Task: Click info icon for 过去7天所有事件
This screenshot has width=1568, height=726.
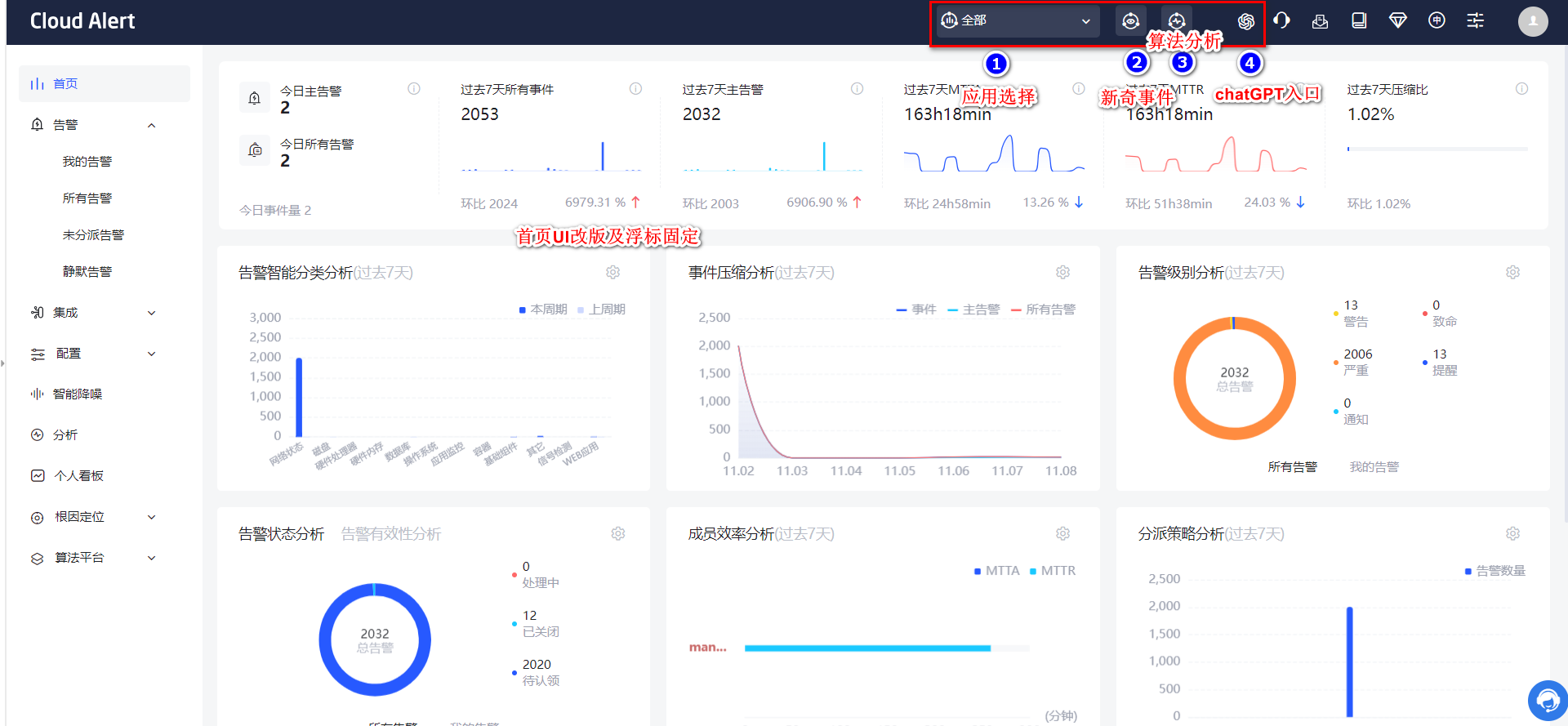Action: [x=635, y=88]
